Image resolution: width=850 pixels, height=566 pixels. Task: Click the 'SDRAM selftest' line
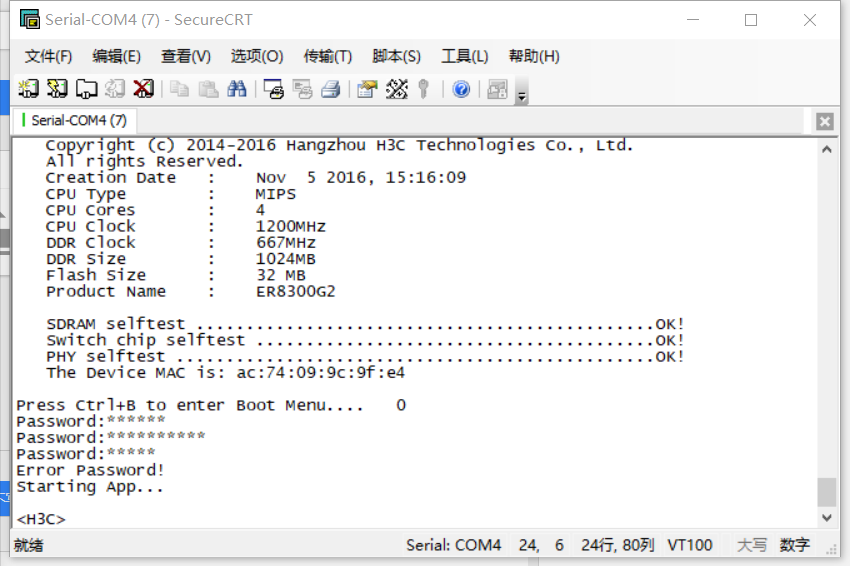[x=365, y=324]
